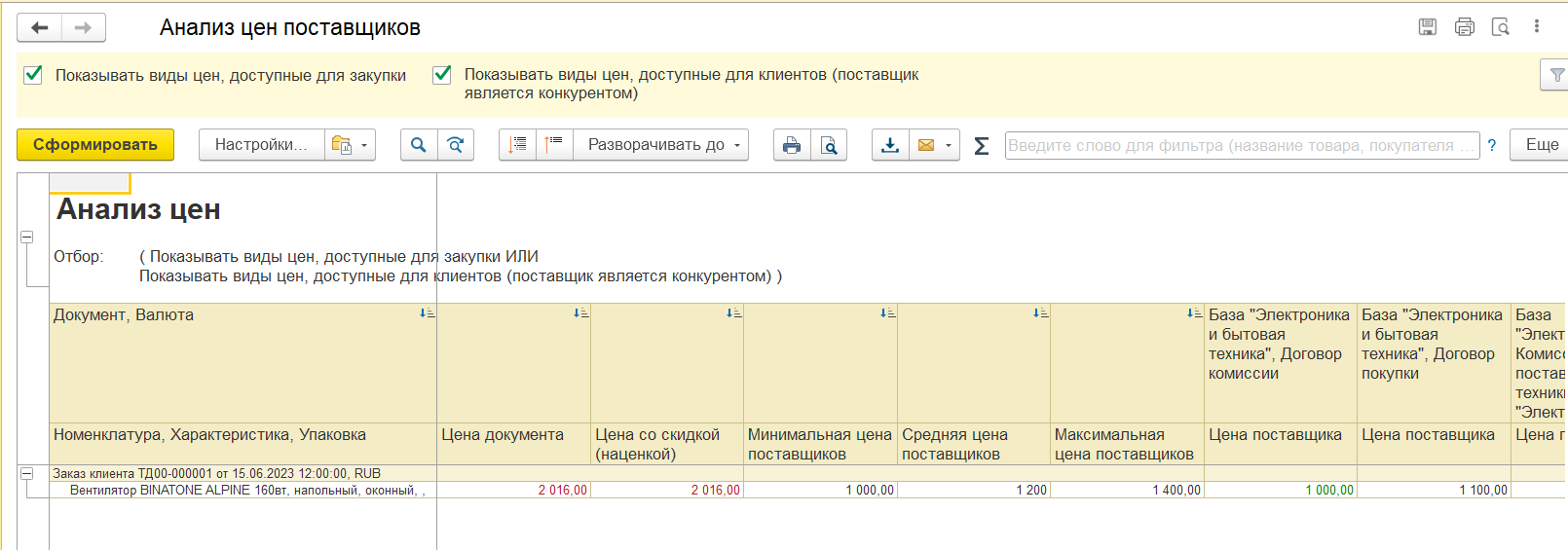Open the report variants dropdown next to Настройки
This screenshot has height=550, width=1568.
click(x=351, y=145)
